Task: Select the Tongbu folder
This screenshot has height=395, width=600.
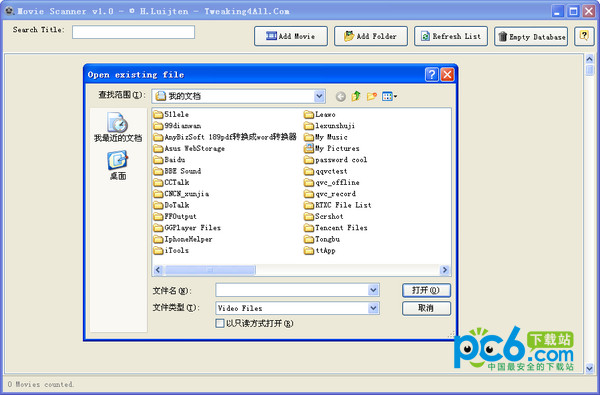Action: click(x=322, y=239)
